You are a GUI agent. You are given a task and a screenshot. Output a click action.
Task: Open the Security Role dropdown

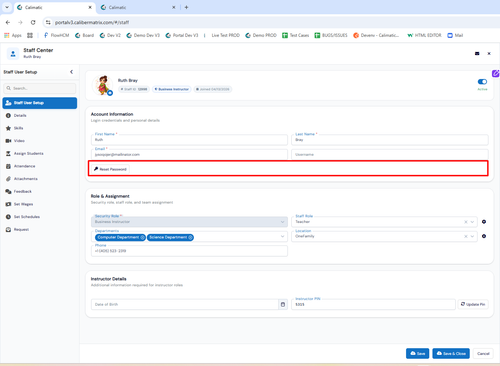(x=189, y=222)
